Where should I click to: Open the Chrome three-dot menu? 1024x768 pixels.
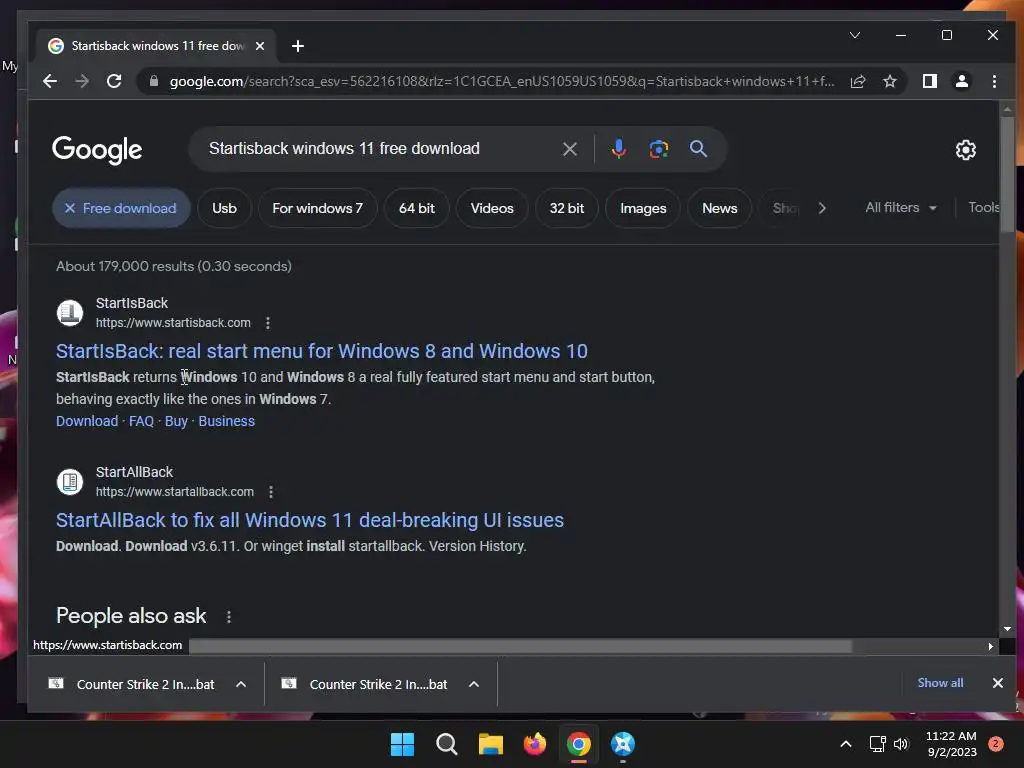point(994,81)
